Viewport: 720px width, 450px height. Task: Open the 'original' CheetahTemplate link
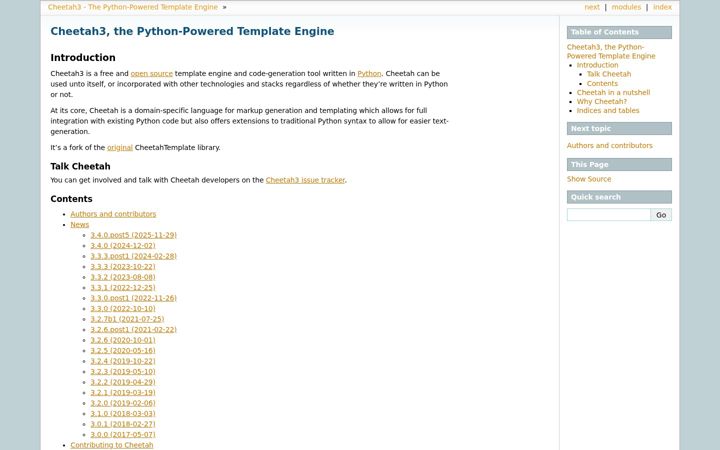[x=120, y=147]
